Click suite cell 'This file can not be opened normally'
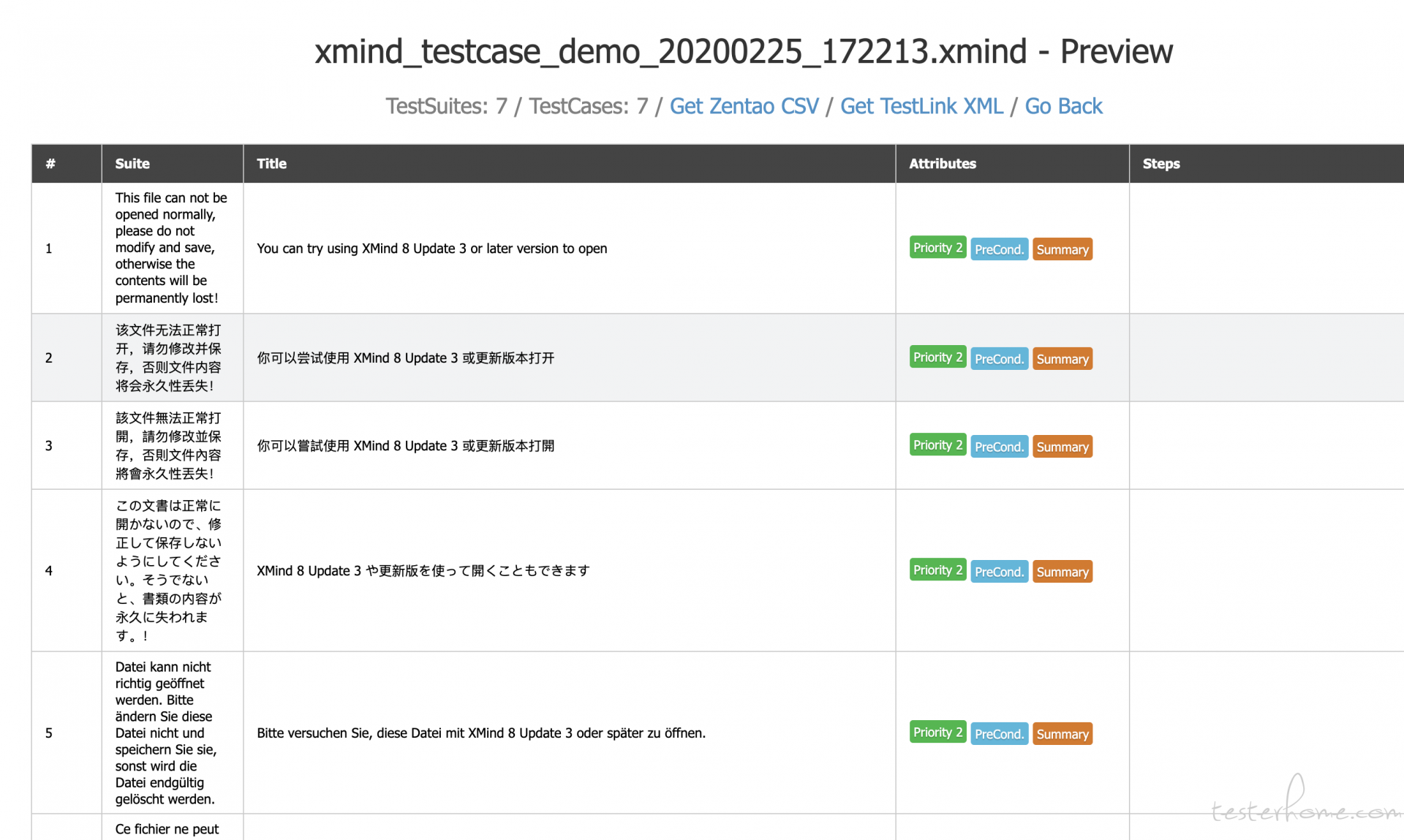 point(171,248)
